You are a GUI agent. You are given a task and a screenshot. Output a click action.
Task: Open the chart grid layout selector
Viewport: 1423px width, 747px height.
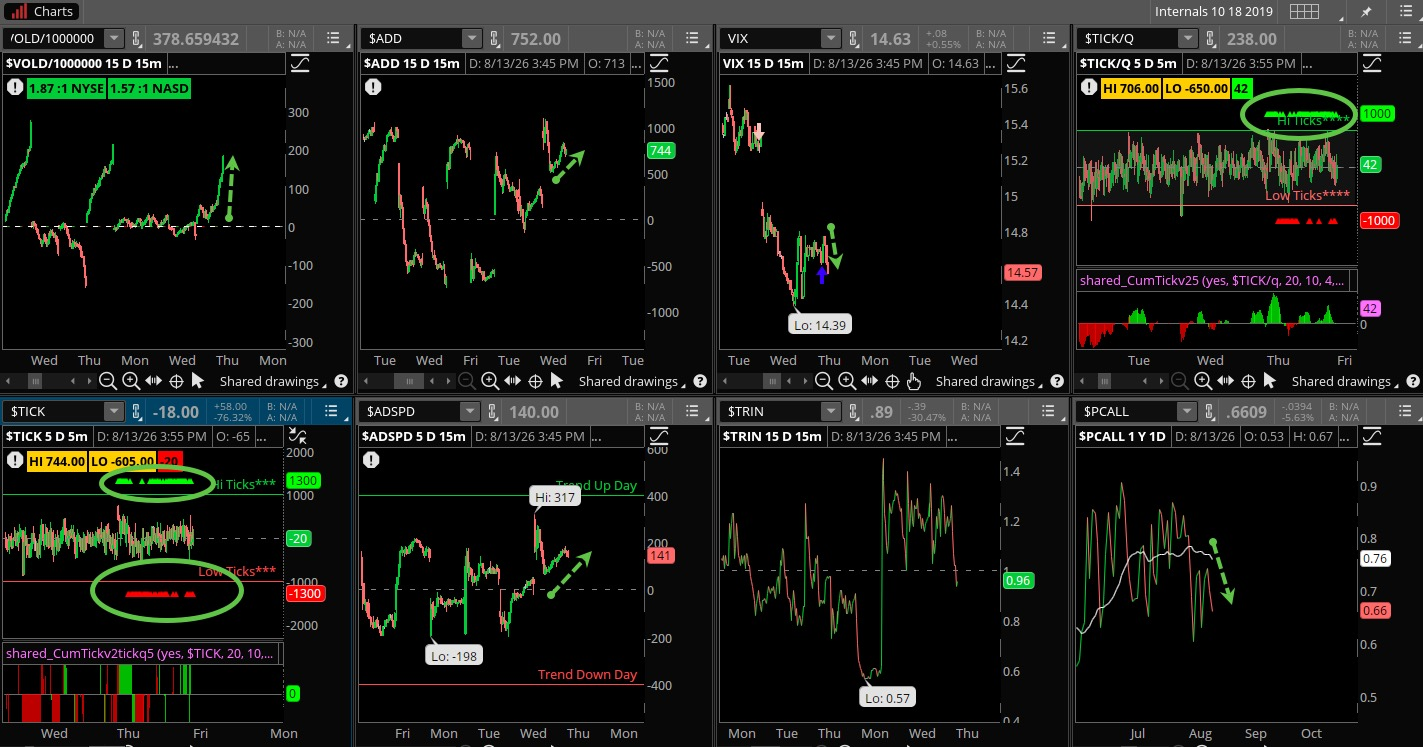coord(1303,11)
